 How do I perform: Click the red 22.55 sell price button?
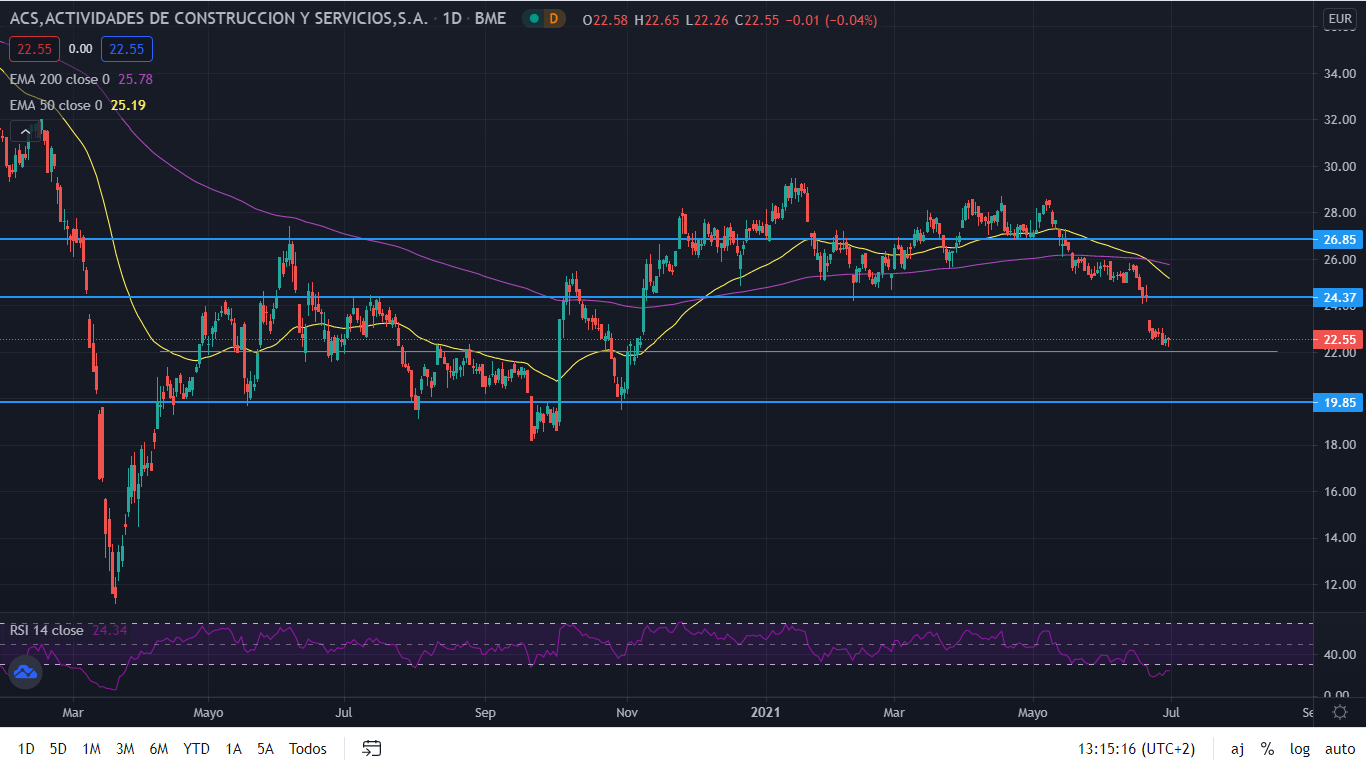(x=35, y=48)
